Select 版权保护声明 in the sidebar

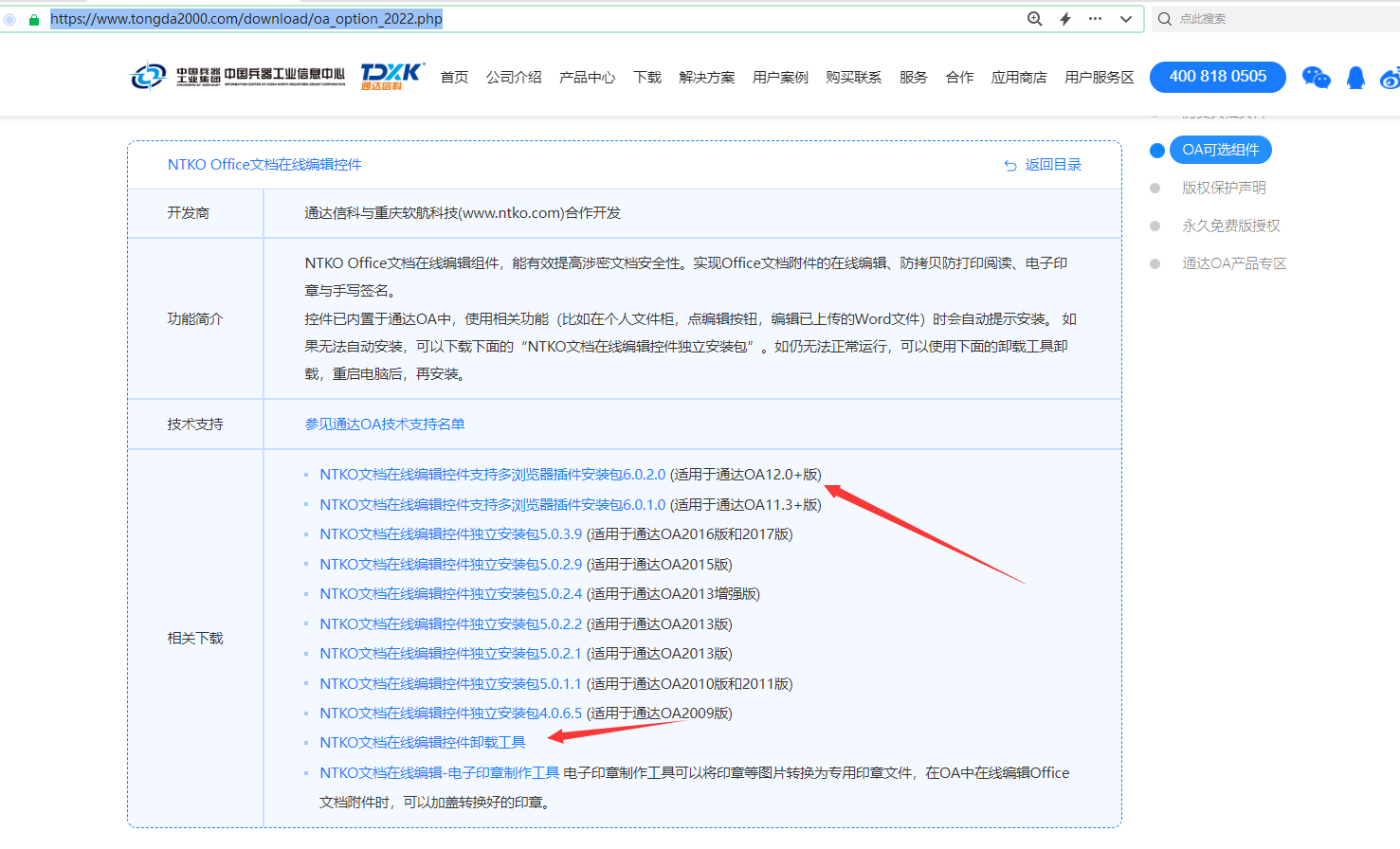(1224, 188)
